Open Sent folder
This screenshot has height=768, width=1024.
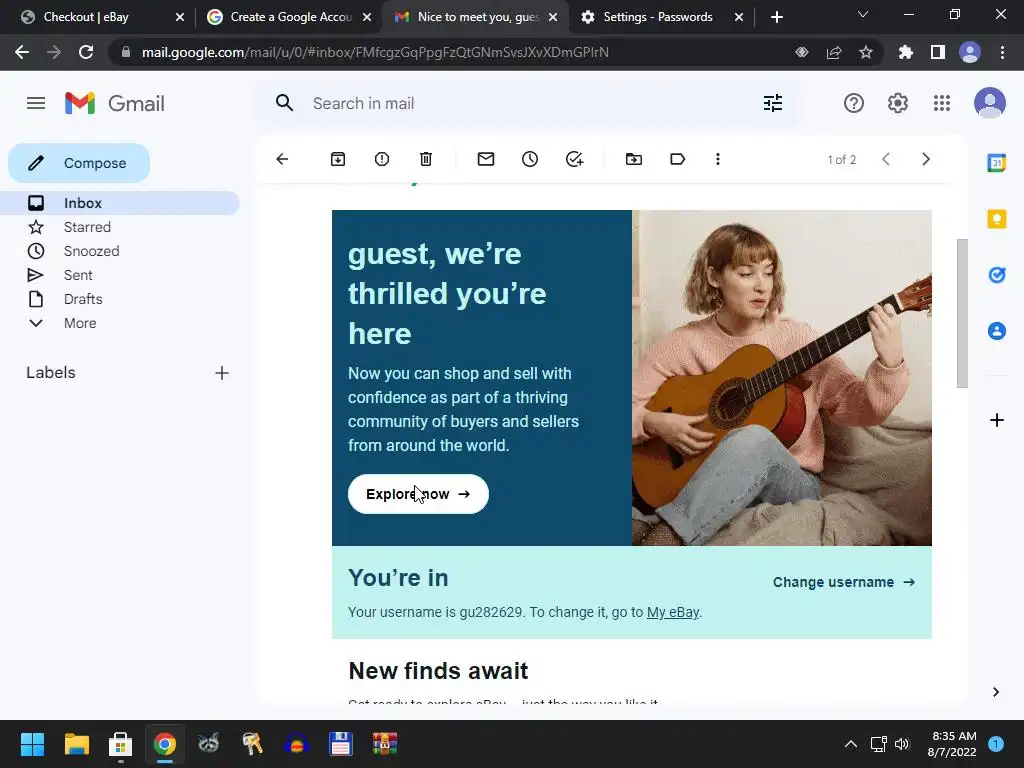(120, 276)
